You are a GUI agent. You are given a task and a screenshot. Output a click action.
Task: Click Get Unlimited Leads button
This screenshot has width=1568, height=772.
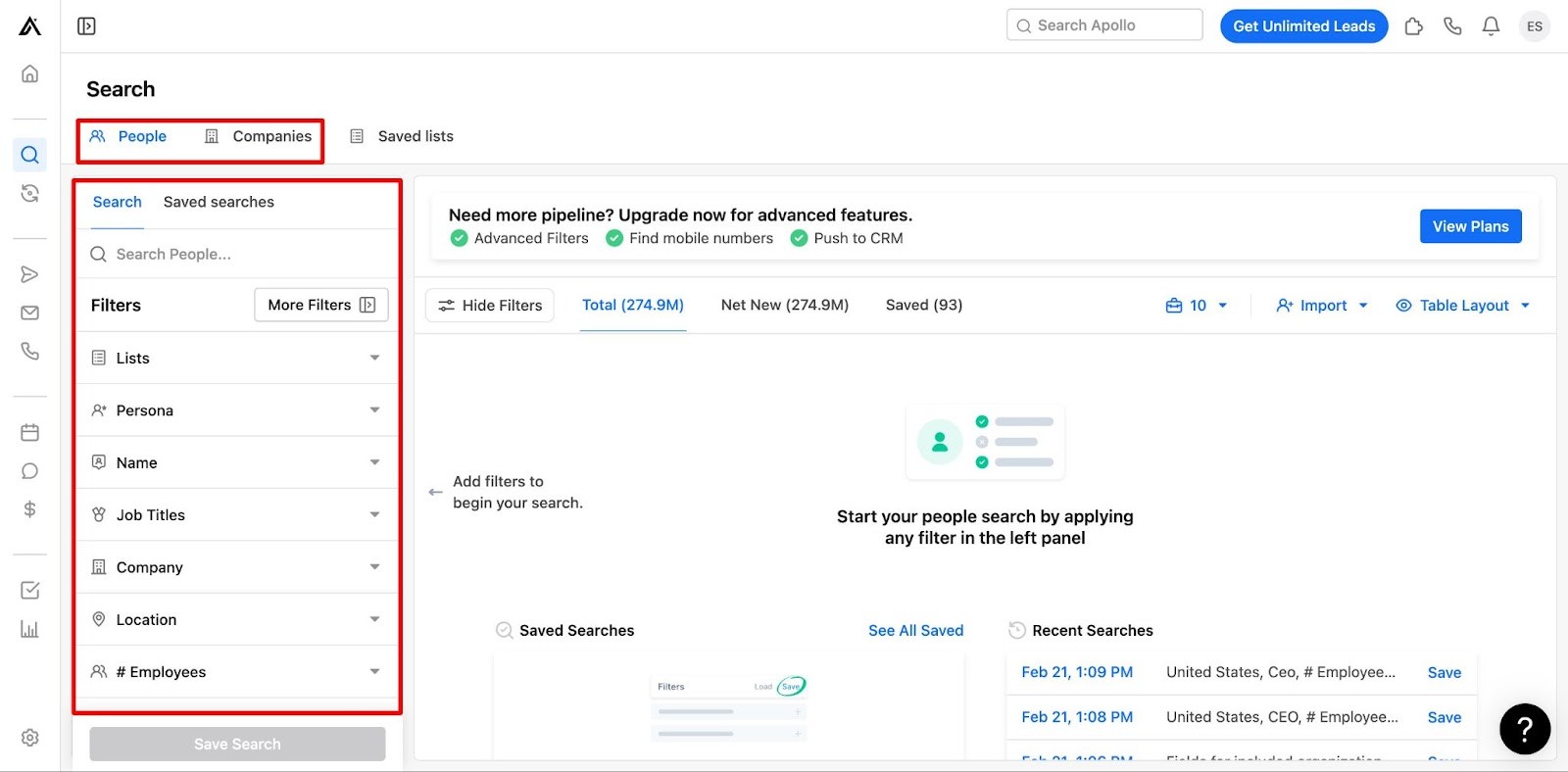point(1304,26)
